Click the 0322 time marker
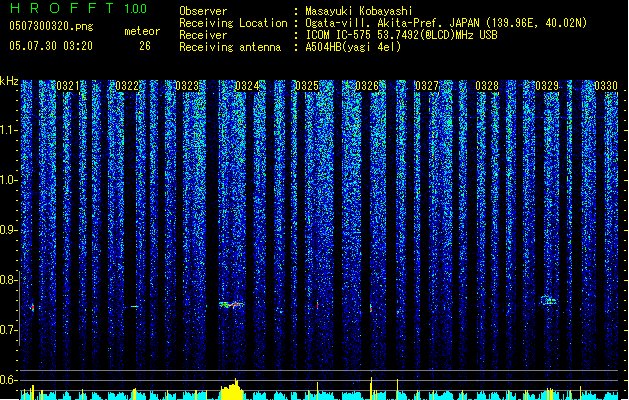This screenshot has height=400, width=629. (x=127, y=86)
